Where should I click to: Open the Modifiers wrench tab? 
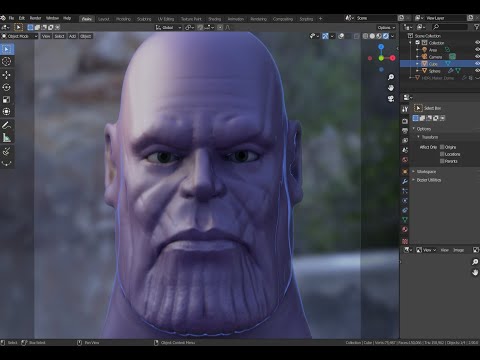[405, 181]
